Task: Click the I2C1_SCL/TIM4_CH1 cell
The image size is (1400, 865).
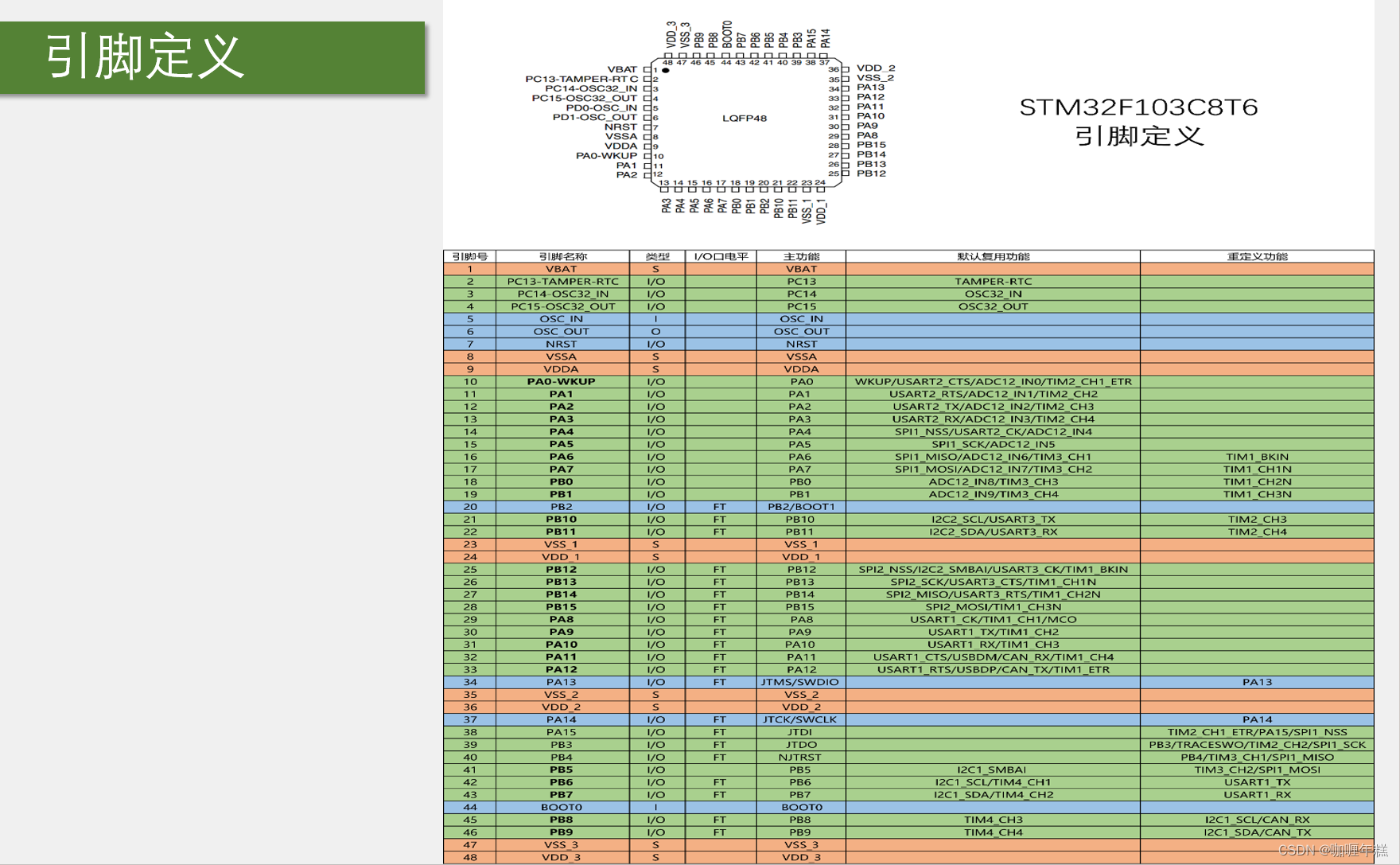Action: click(993, 782)
